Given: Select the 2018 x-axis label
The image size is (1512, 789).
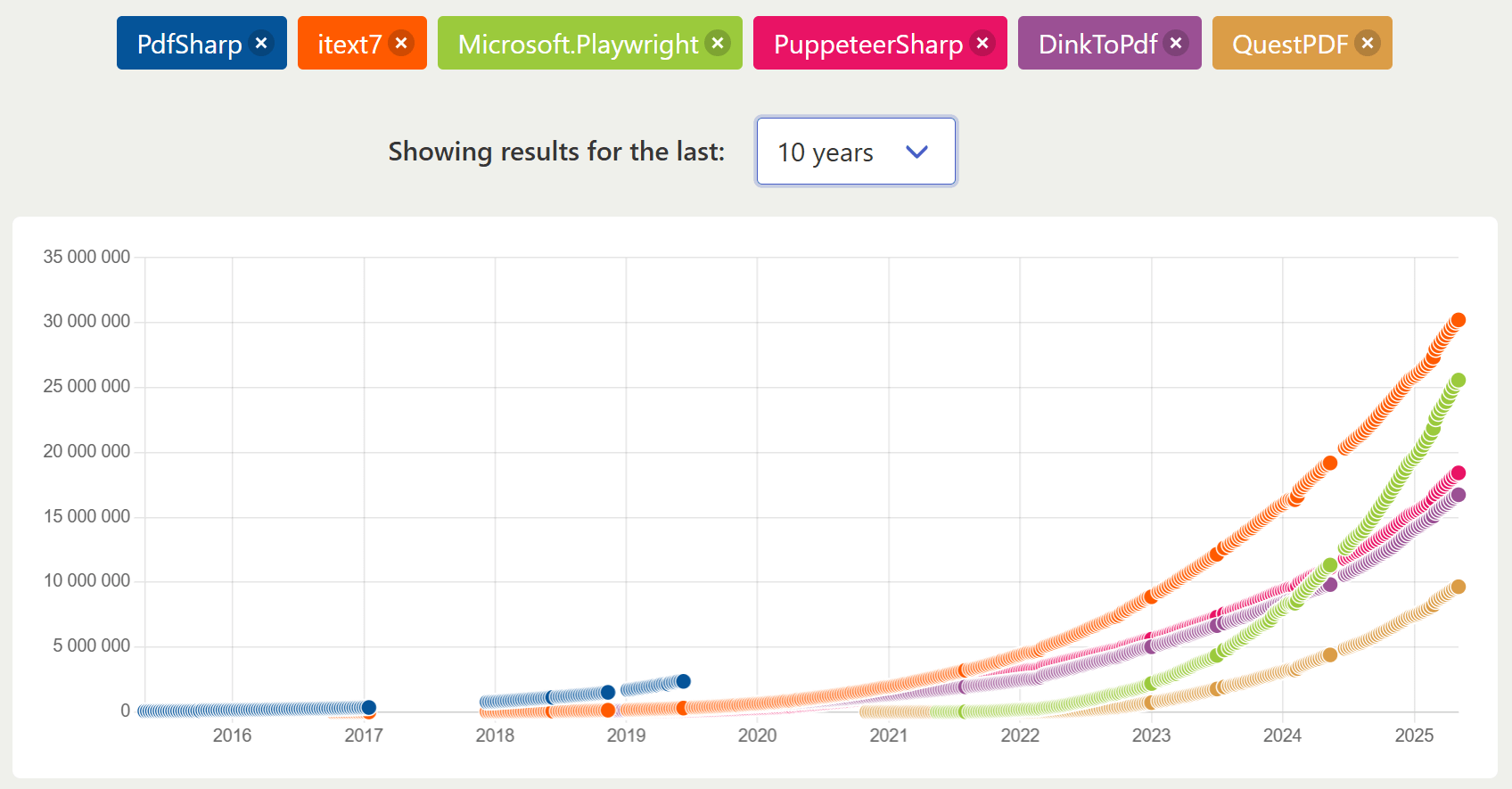Looking at the screenshot, I should click(495, 736).
